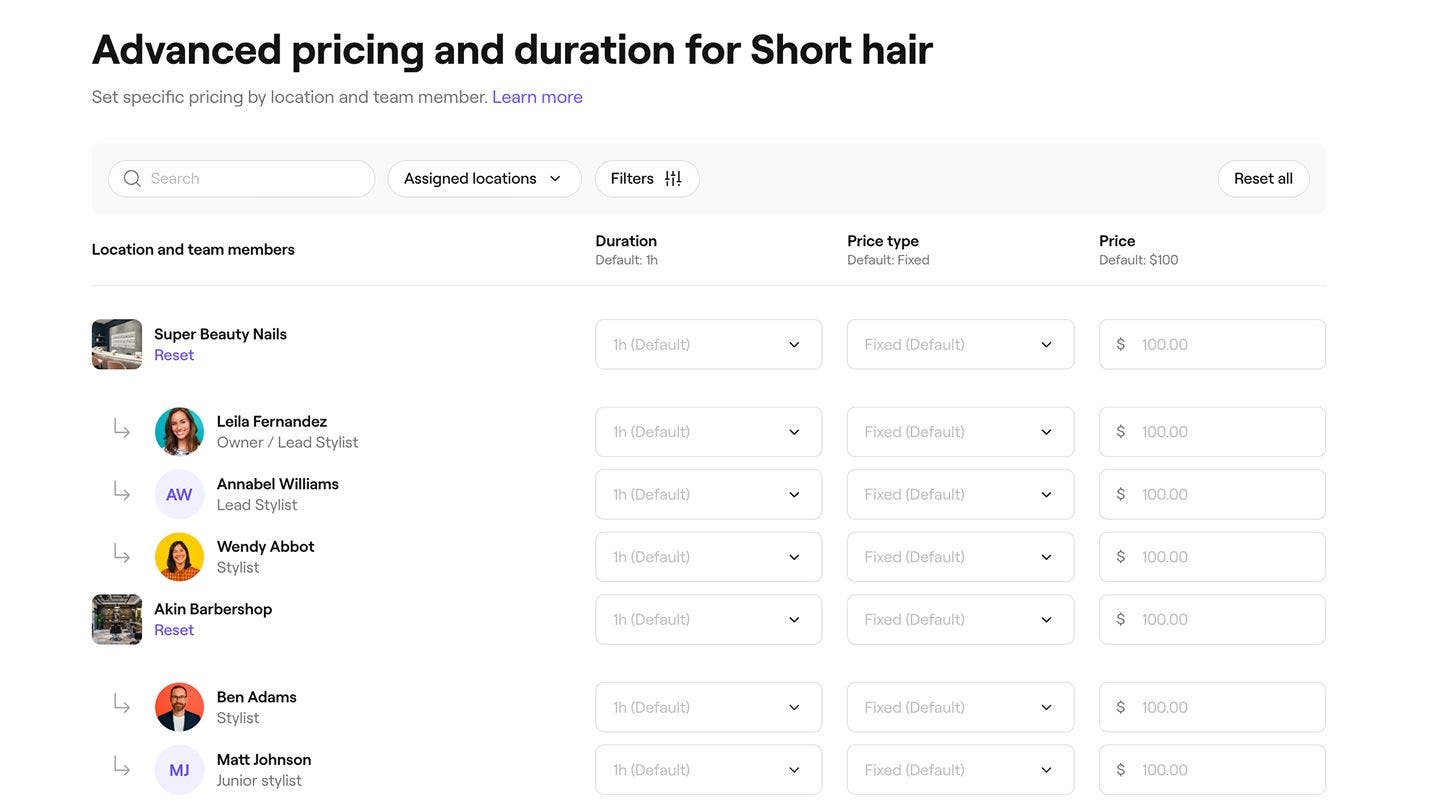Click Annabel Williams' AW avatar

[179, 495]
